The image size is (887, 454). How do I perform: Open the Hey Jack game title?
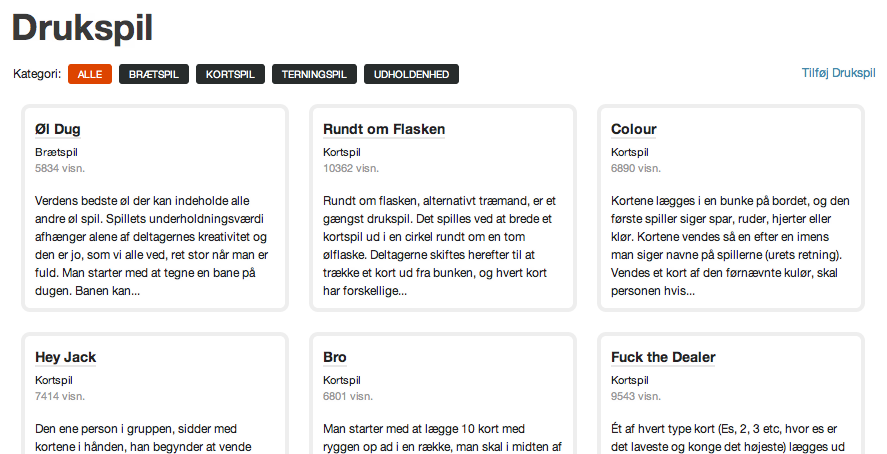pos(66,357)
